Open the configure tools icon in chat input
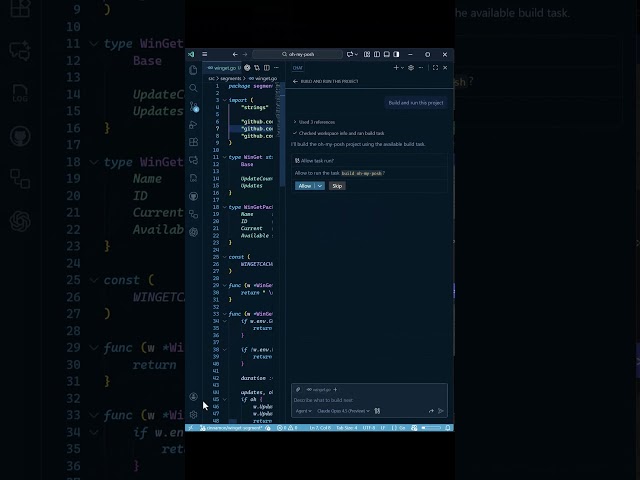 (x=378, y=411)
